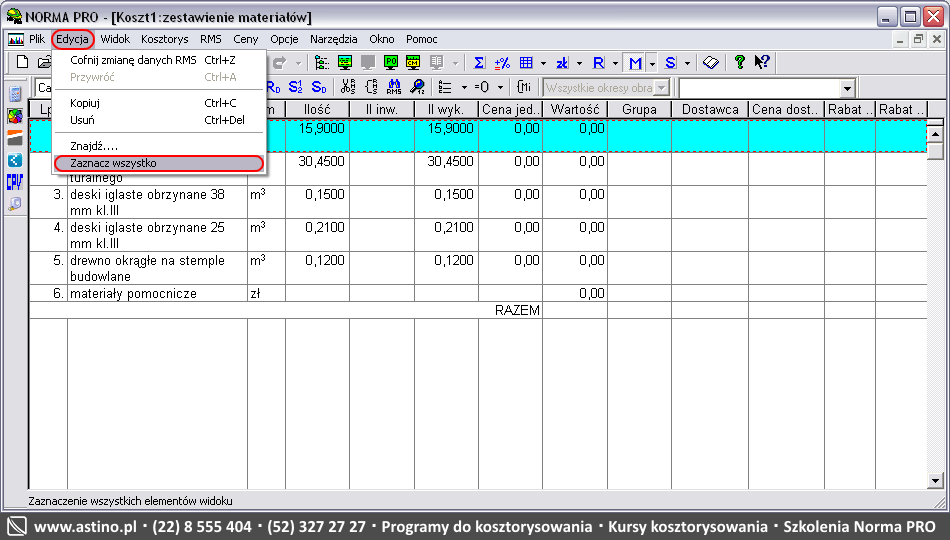Click the S (equipment) toolbar icon
The image size is (950, 540).
pyautogui.click(x=670, y=62)
